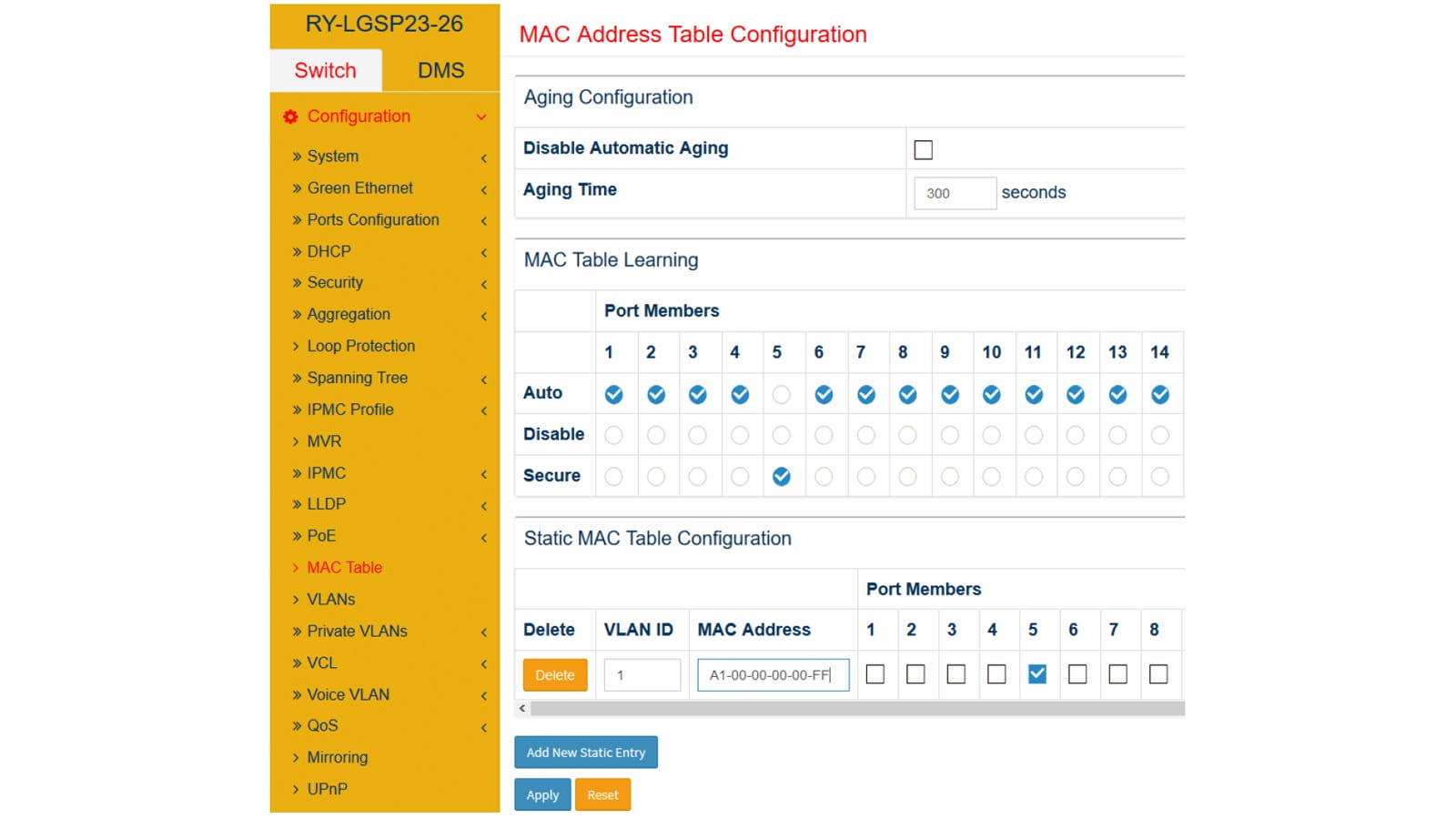Click the horizontal scrollbar track
Viewport: 1456px width, 819px height.
[857, 708]
